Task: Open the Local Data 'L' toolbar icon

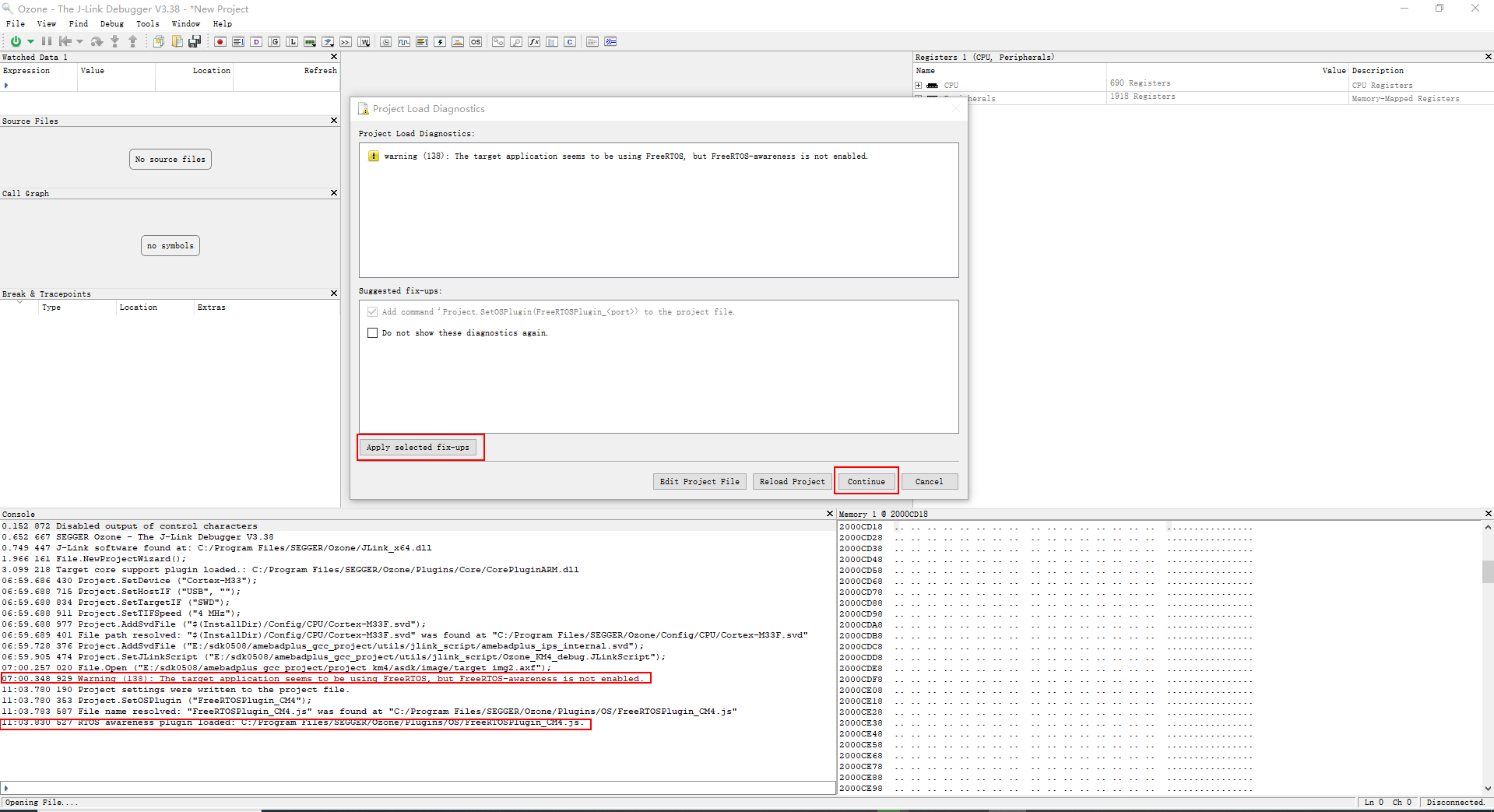Action: [292, 41]
